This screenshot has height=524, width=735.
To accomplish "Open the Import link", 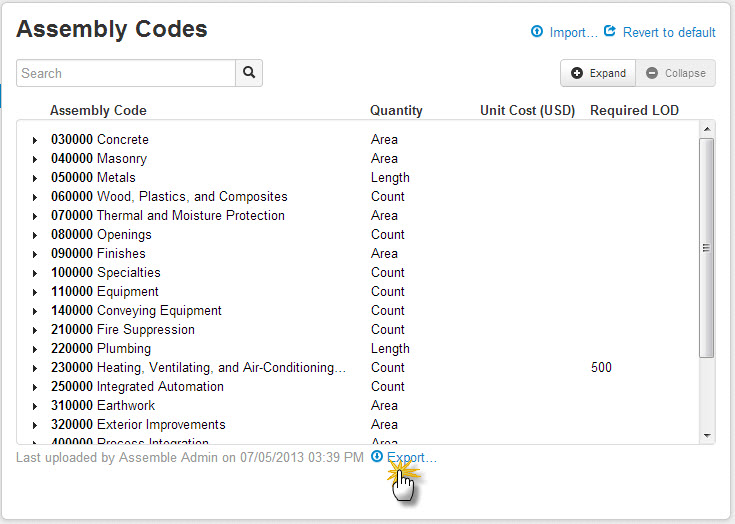I will (x=573, y=32).
